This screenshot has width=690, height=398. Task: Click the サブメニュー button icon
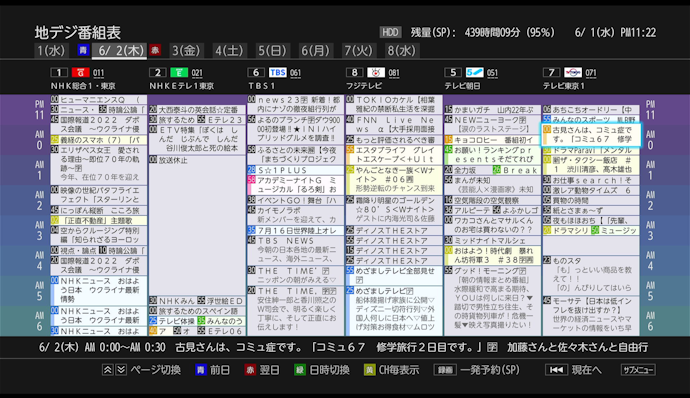[x=638, y=370]
